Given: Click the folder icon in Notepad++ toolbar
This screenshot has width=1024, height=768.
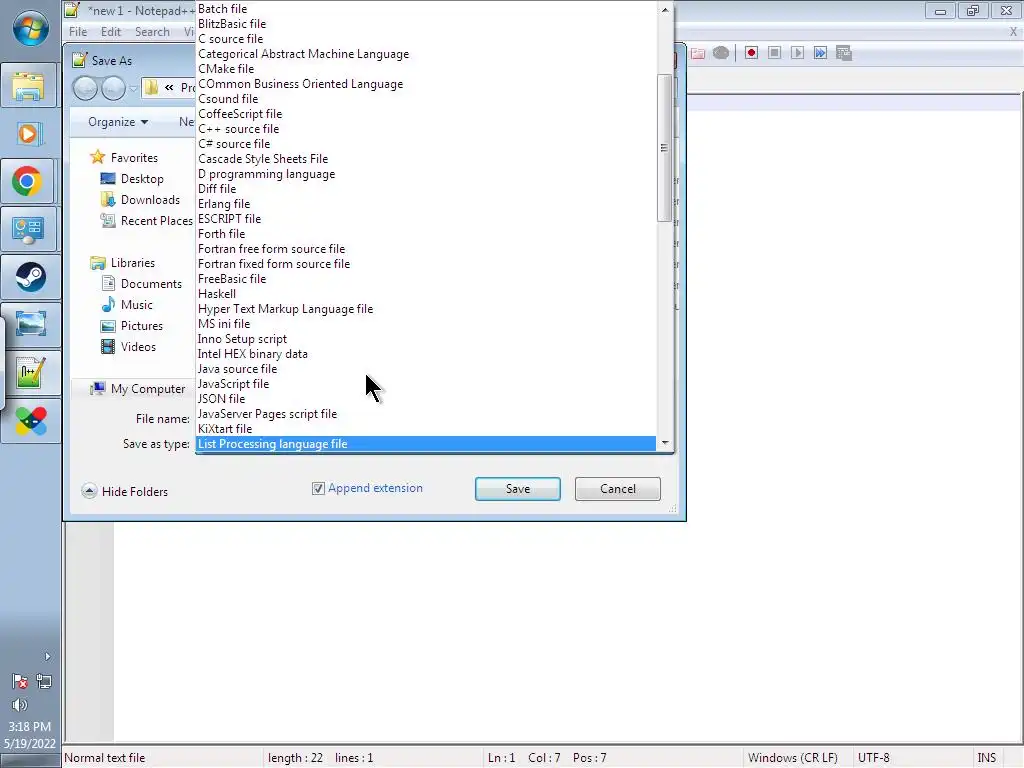Looking at the screenshot, I should (x=697, y=53).
